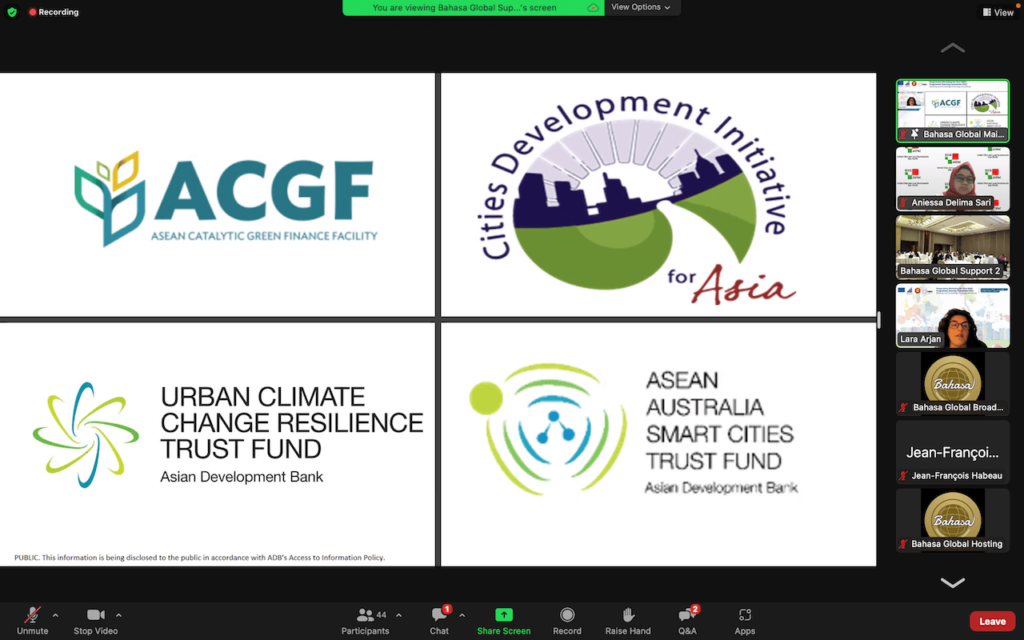Leave the meeting
The width and height of the screenshot is (1024, 640).
pyautogui.click(x=992, y=621)
